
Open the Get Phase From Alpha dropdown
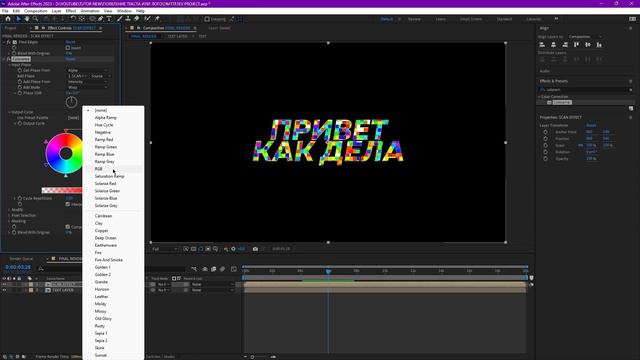[87, 70]
